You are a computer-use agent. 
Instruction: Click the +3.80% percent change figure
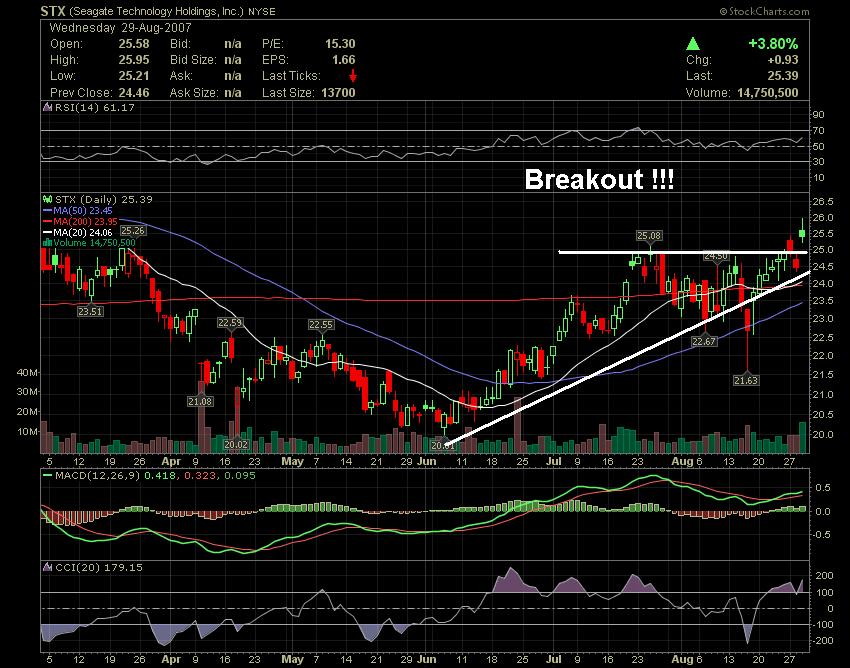pos(773,44)
